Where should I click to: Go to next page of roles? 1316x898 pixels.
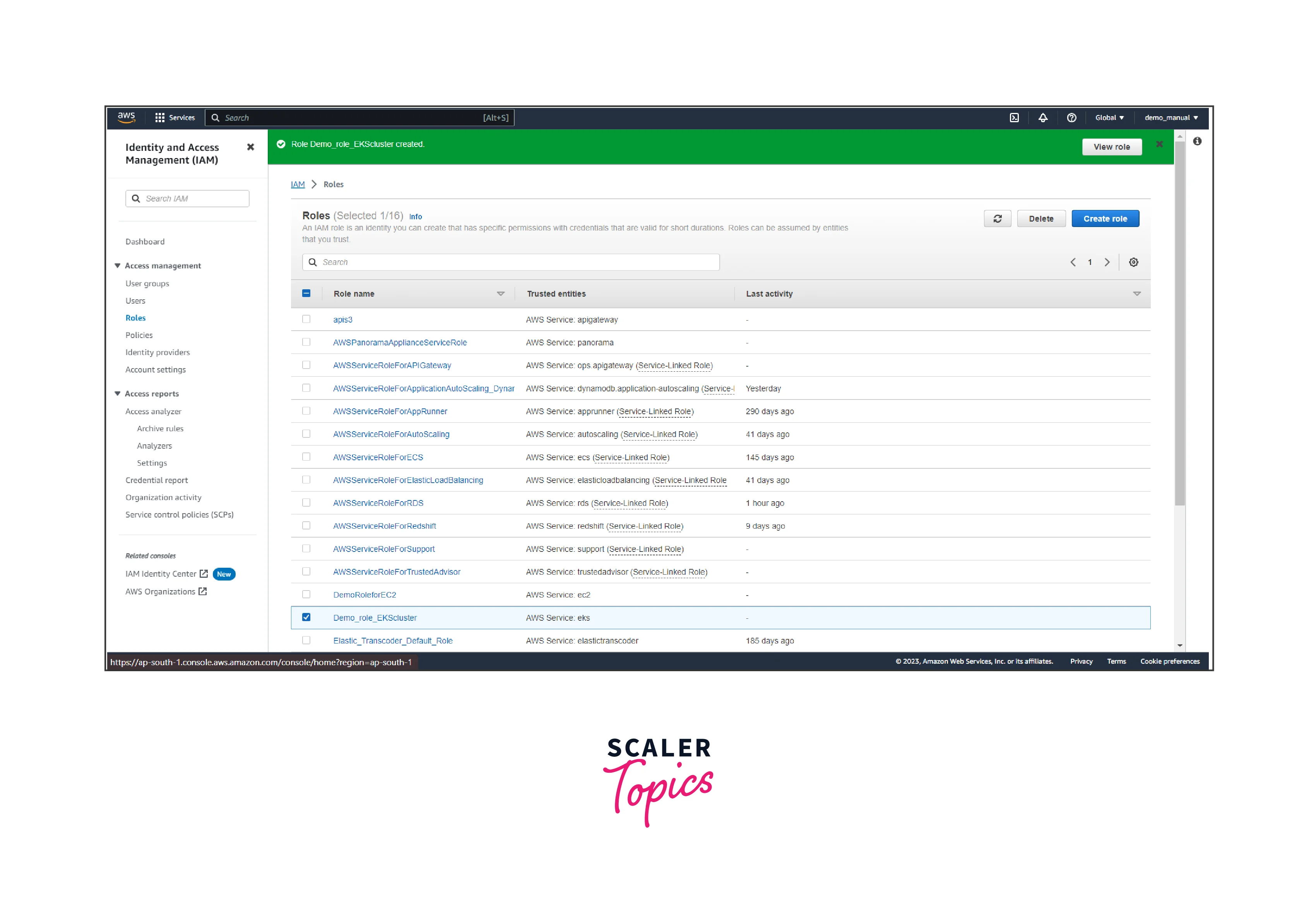pos(1107,262)
